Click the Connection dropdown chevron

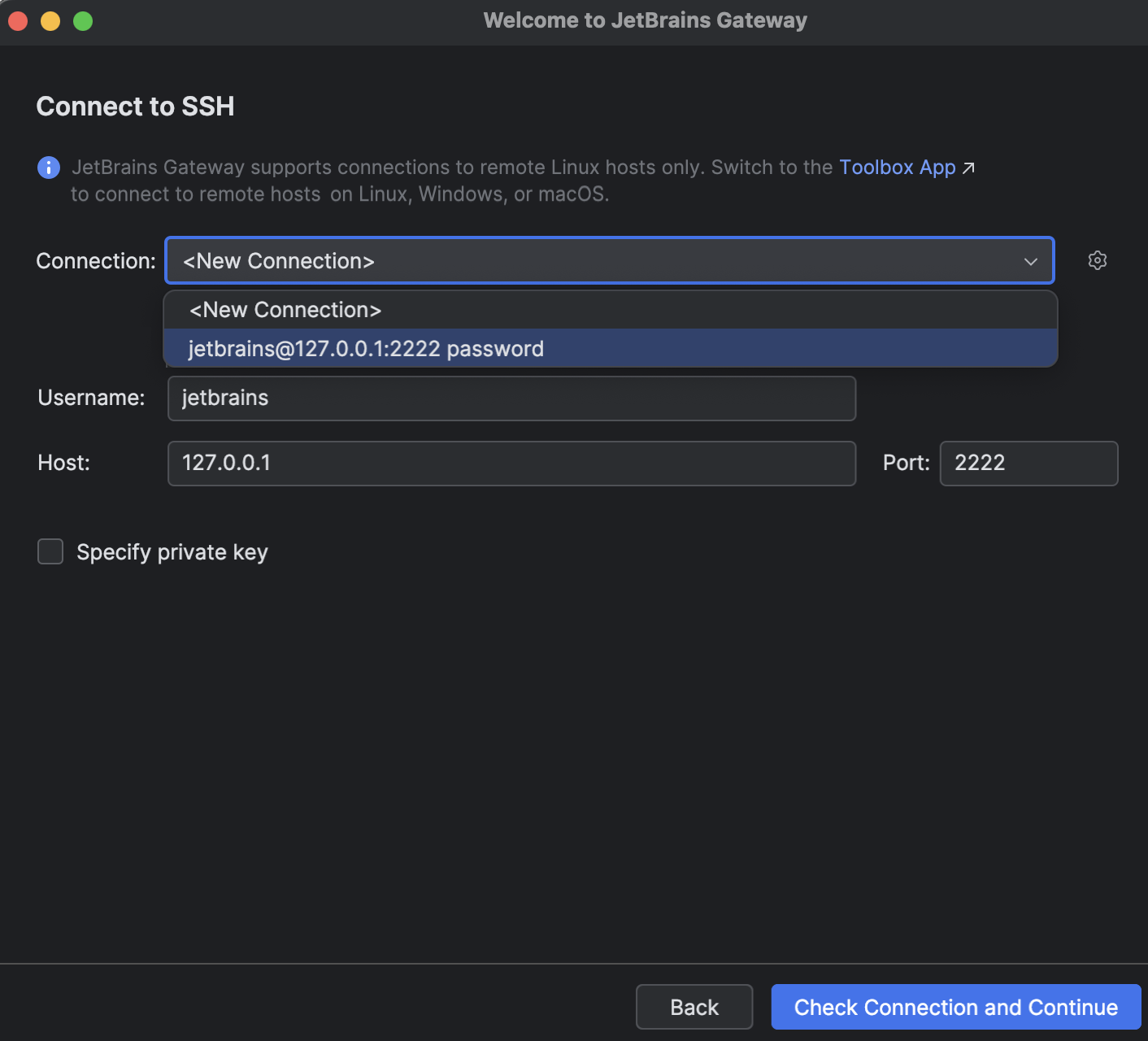pos(1029,261)
